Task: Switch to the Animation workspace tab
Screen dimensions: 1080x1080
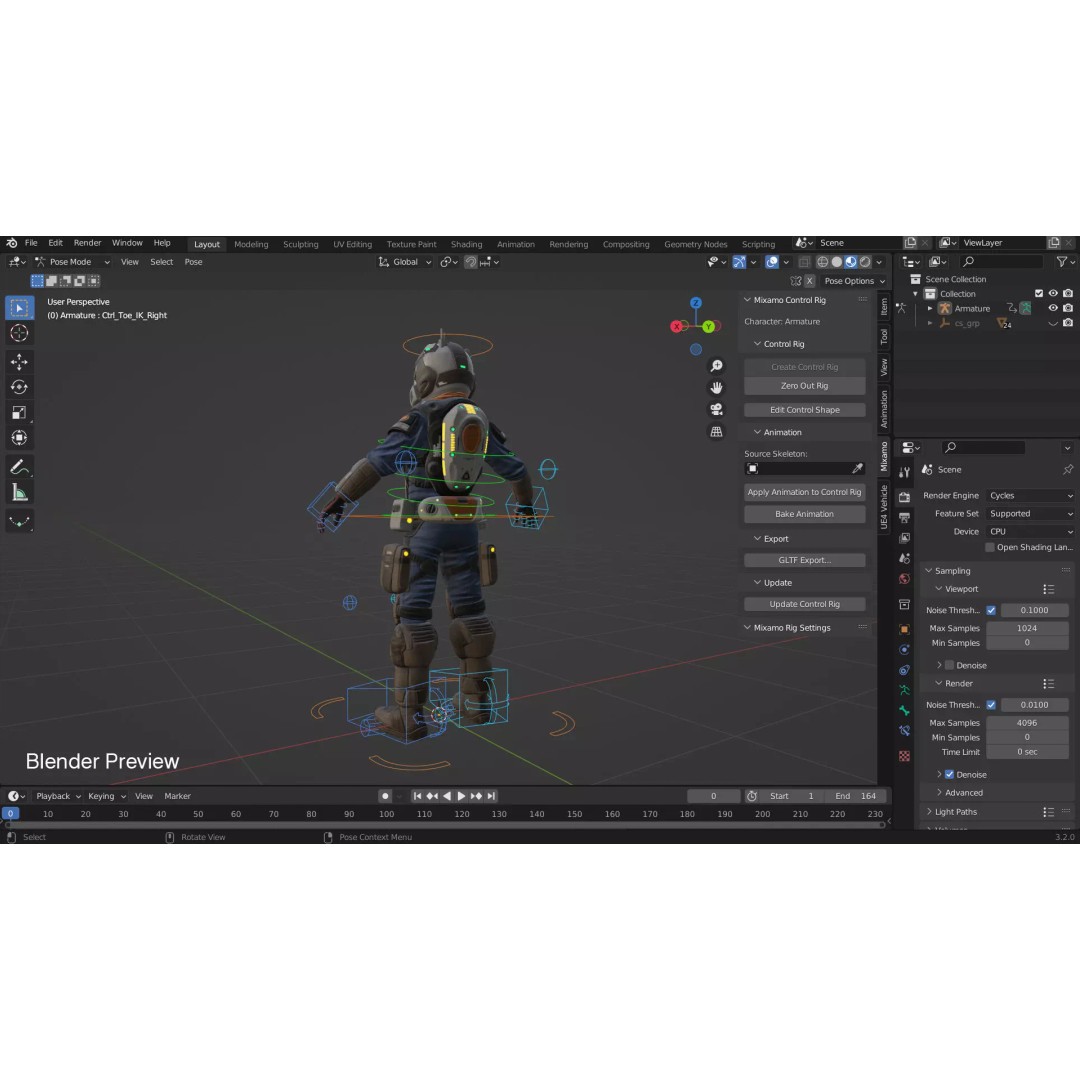Action: coord(516,245)
